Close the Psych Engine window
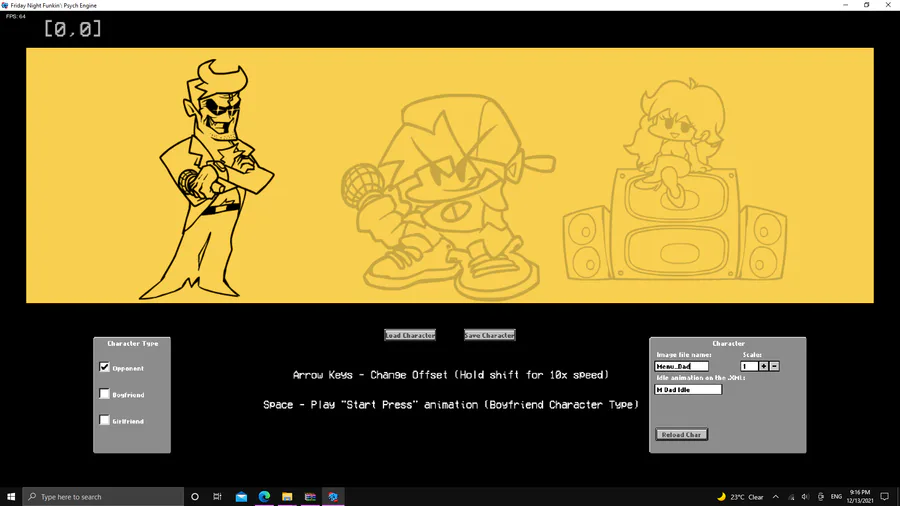Viewport: 900px width, 506px height. 889,5
